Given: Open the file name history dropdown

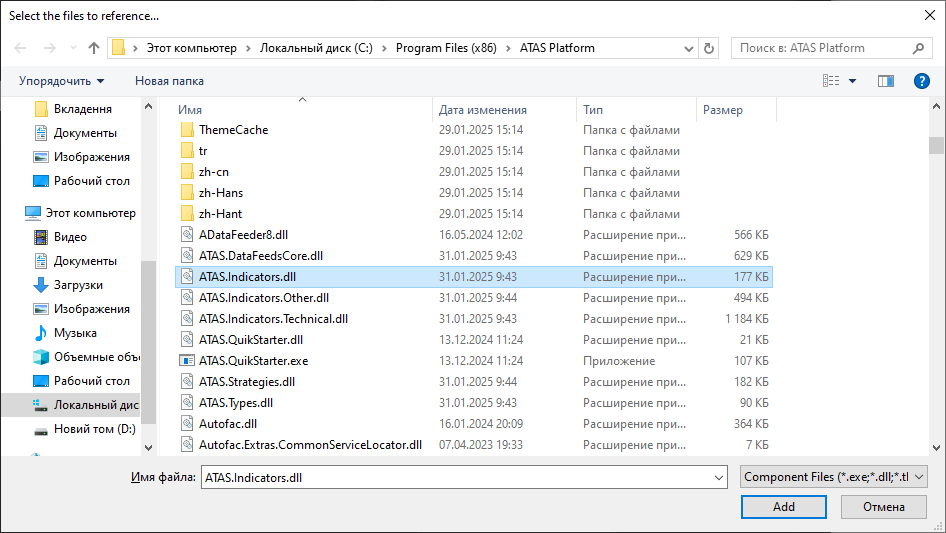Looking at the screenshot, I should 719,477.
